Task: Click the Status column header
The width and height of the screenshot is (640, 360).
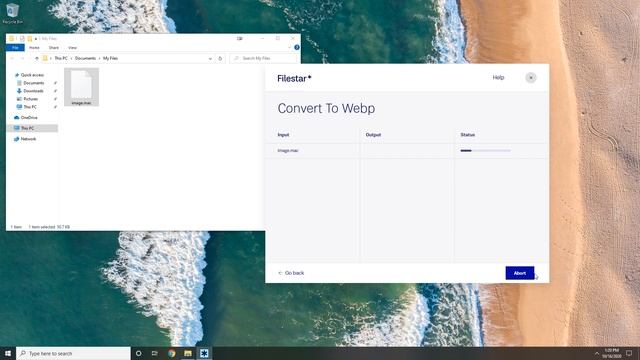Action: (467, 135)
